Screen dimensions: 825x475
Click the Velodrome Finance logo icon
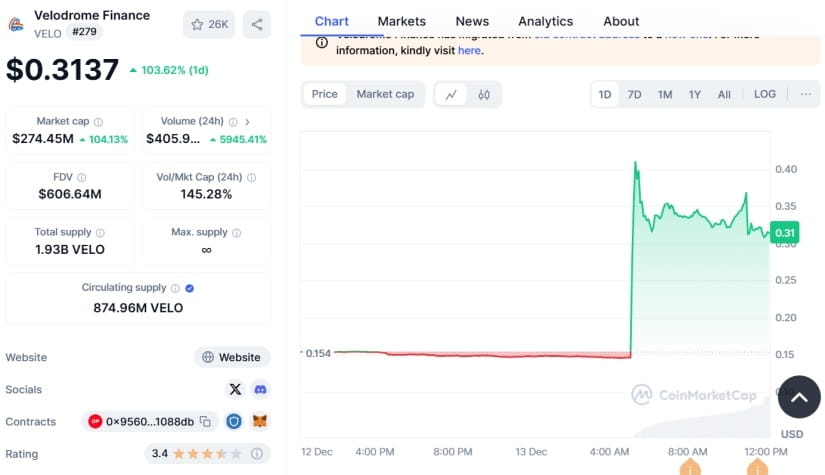(16, 25)
